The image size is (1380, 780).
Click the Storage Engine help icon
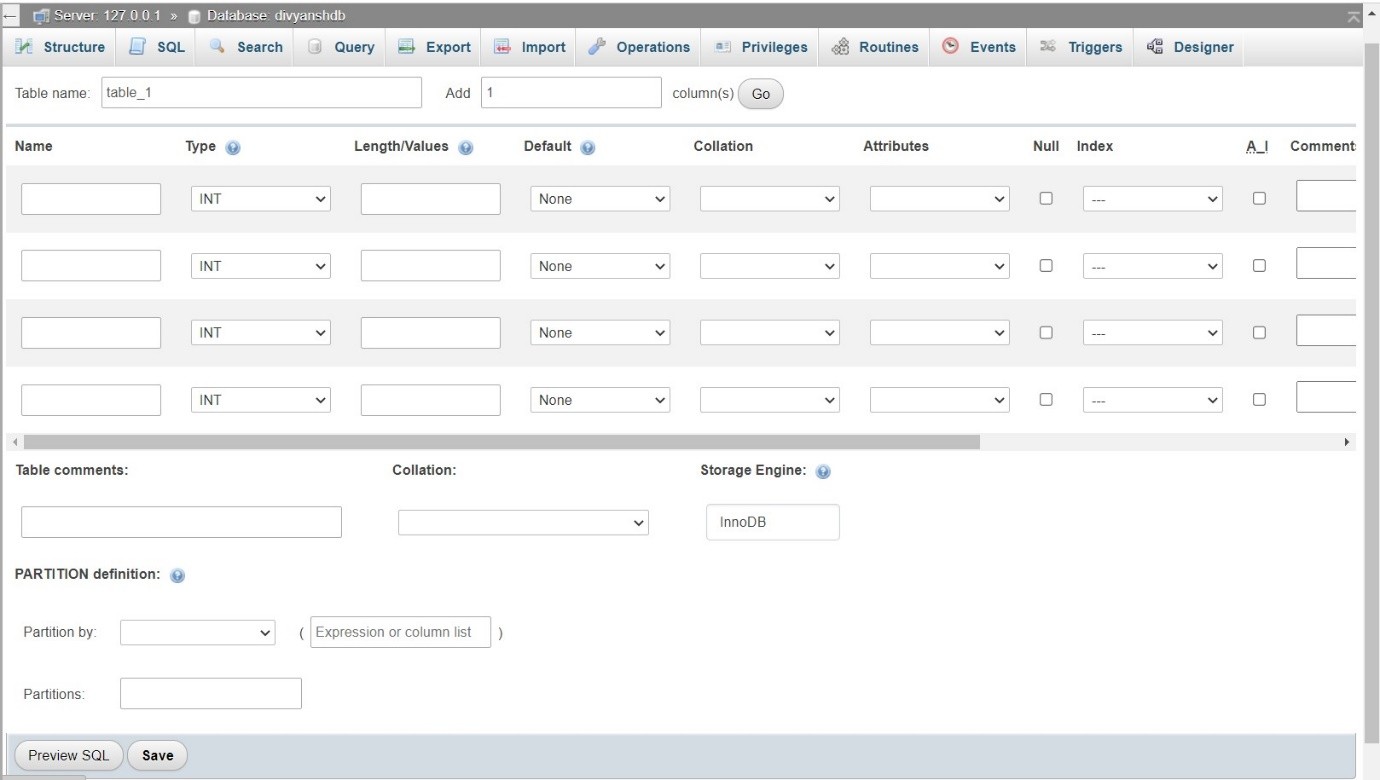(823, 472)
